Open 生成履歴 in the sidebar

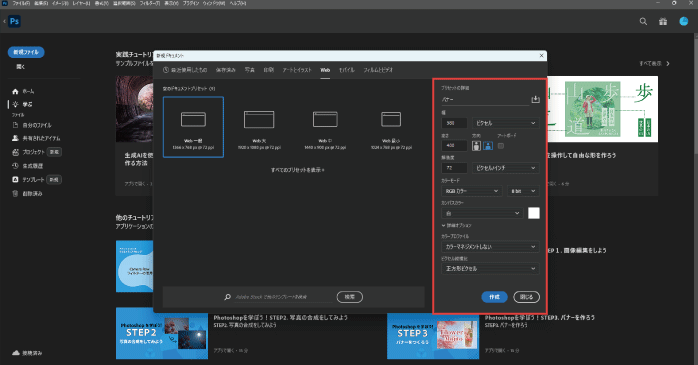(27, 166)
